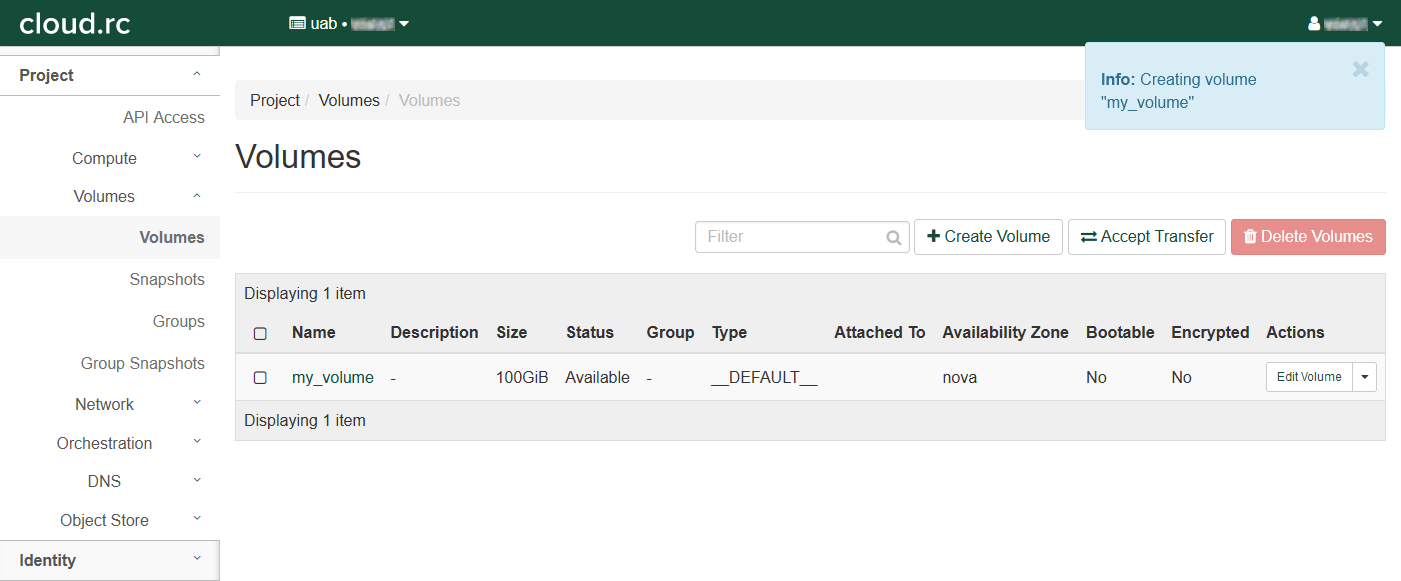Click the cloud.rc logo
The image size is (1401, 581).
75,24
